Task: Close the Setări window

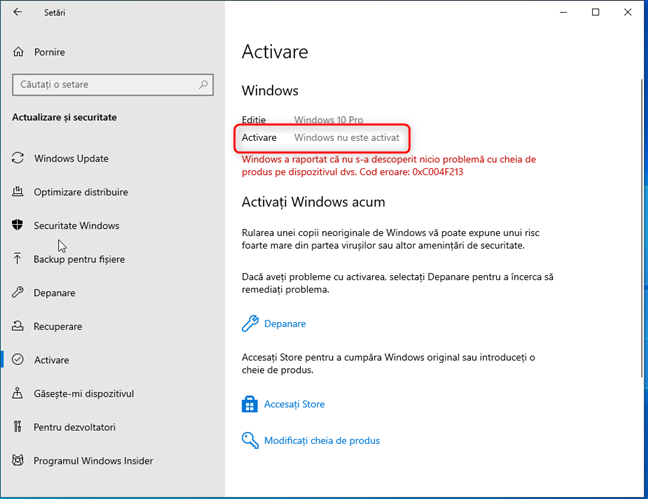Action: [627, 12]
